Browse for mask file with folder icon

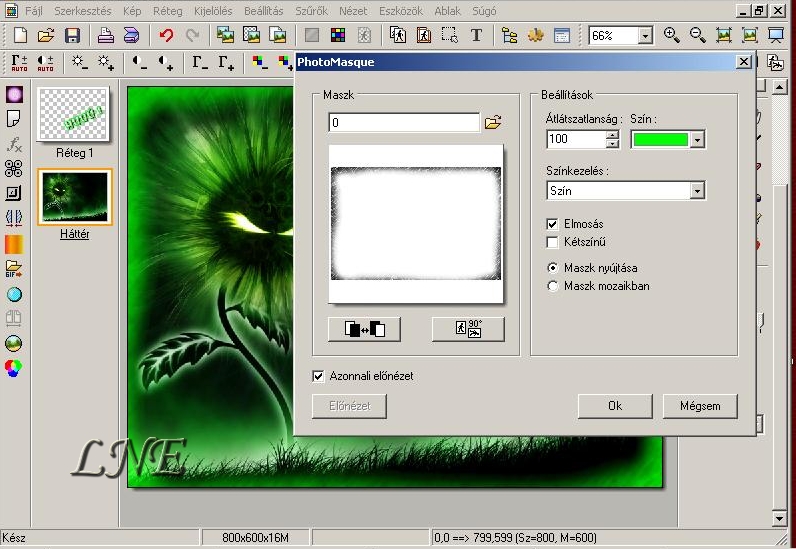[x=493, y=122]
